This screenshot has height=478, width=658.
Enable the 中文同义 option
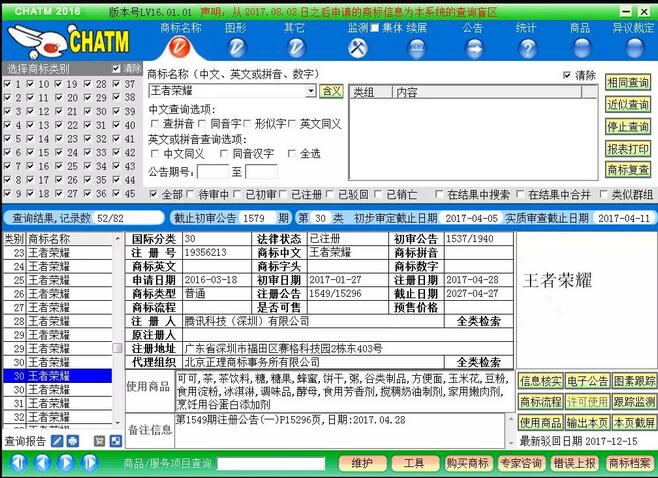[154, 154]
